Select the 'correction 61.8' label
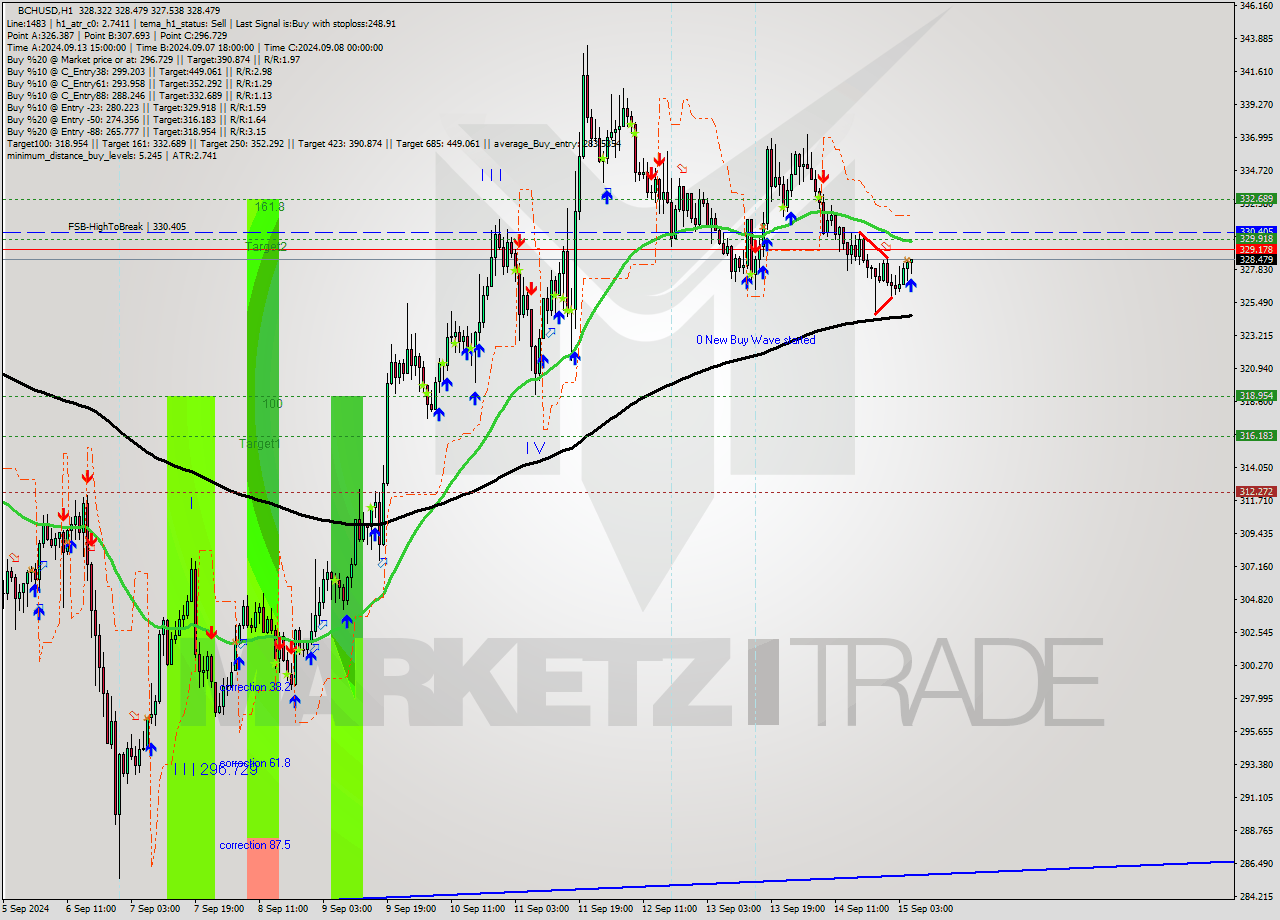The width and height of the screenshot is (1280, 920). click(x=255, y=763)
